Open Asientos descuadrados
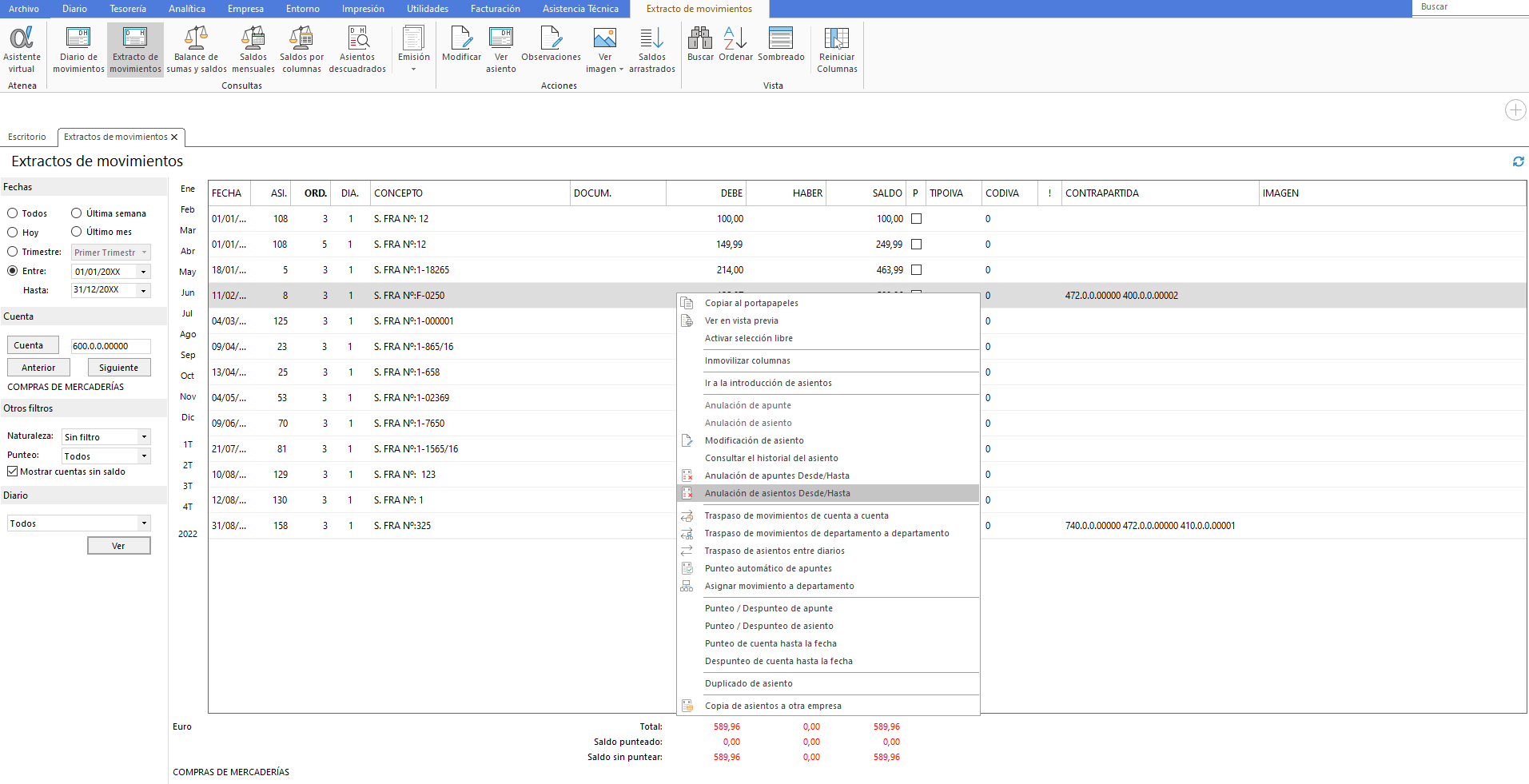The width and height of the screenshot is (1529, 784). [357, 50]
